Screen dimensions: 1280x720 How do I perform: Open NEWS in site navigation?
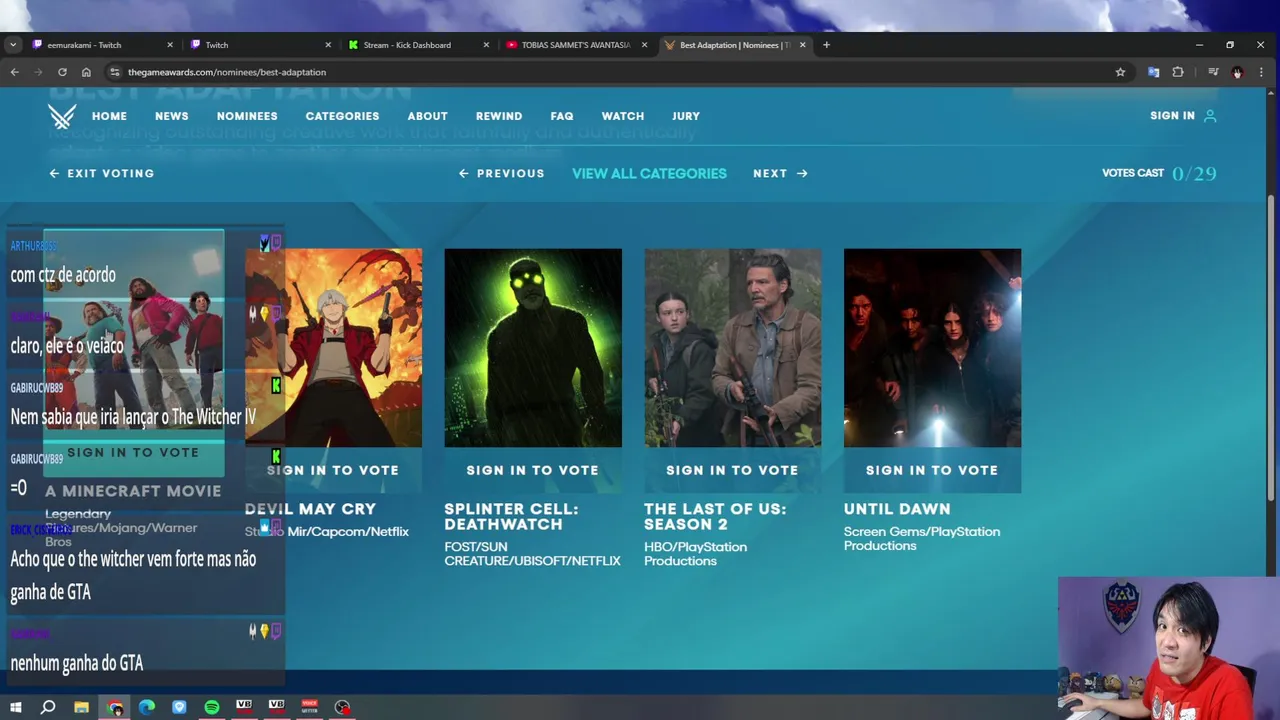pyautogui.click(x=172, y=116)
